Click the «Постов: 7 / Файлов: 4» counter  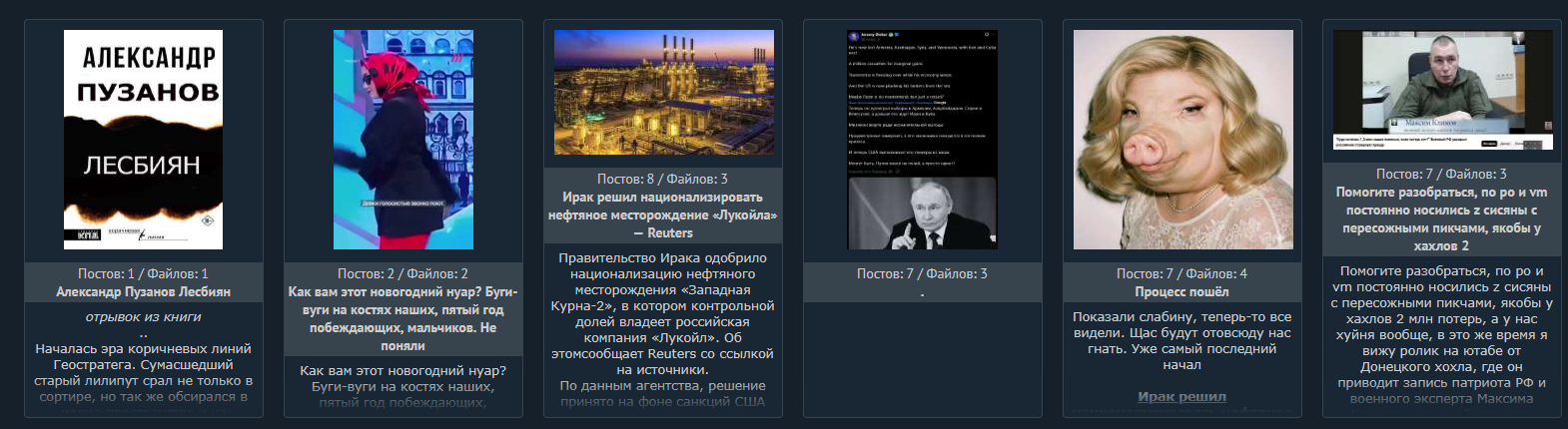[1181, 273]
